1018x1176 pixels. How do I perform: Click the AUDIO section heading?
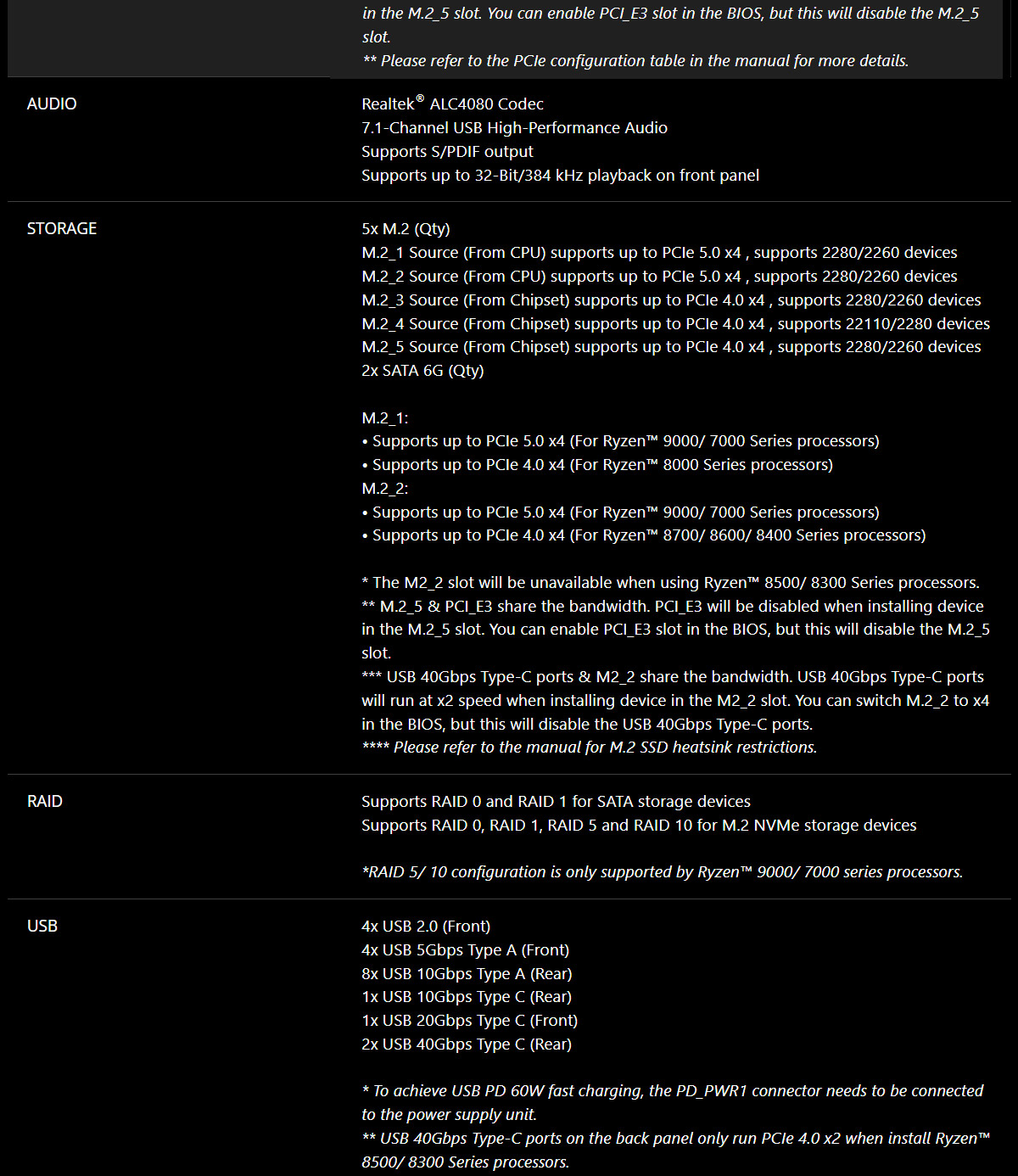[x=52, y=104]
